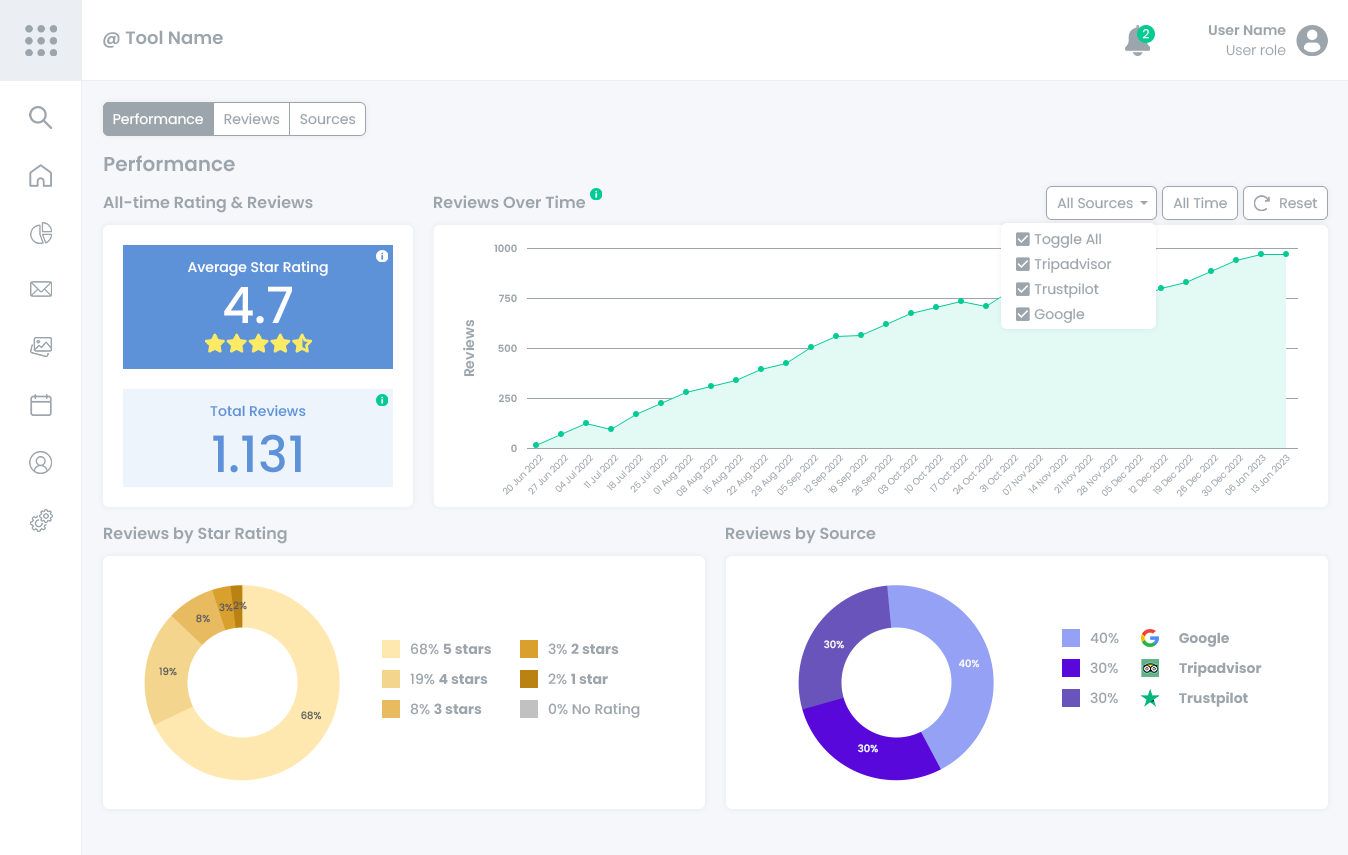
Task: Click the 4 stars legend color swatch
Action: pyautogui.click(x=391, y=679)
